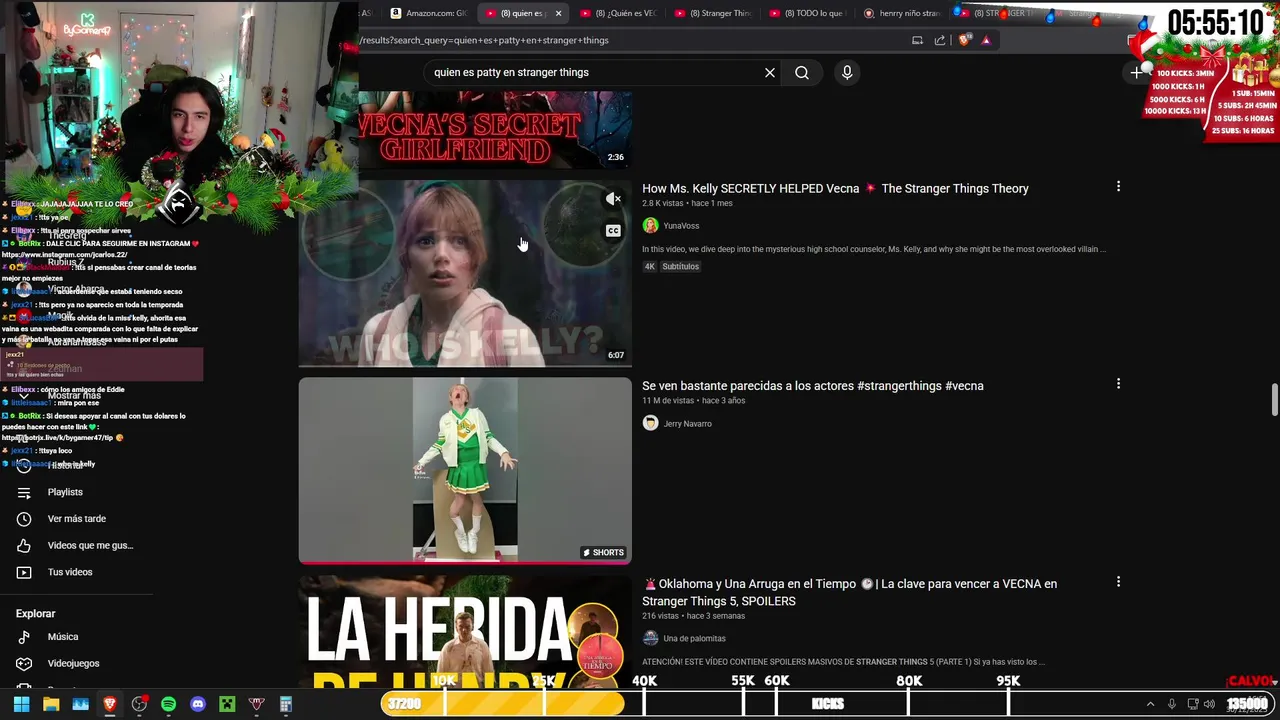The height and width of the screenshot is (720, 1280).
Task: Unmute the preview on Who is Kelly thumbnail
Action: point(613,199)
